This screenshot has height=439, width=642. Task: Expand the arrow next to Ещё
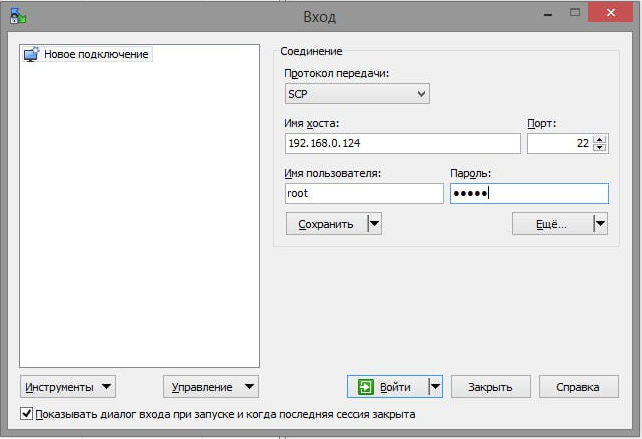(x=599, y=224)
